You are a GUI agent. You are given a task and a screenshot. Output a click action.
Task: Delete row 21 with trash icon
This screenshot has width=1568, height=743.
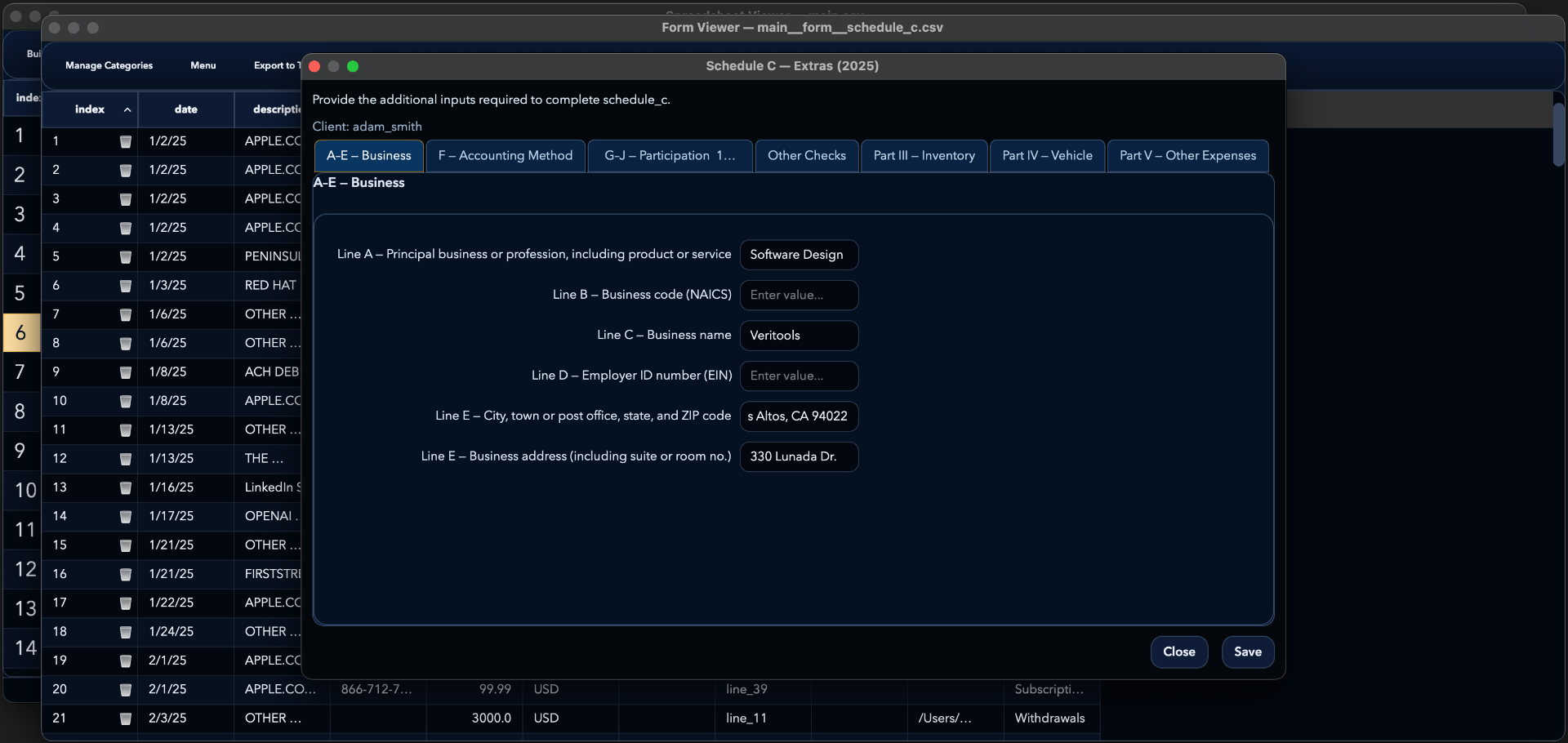(x=126, y=719)
